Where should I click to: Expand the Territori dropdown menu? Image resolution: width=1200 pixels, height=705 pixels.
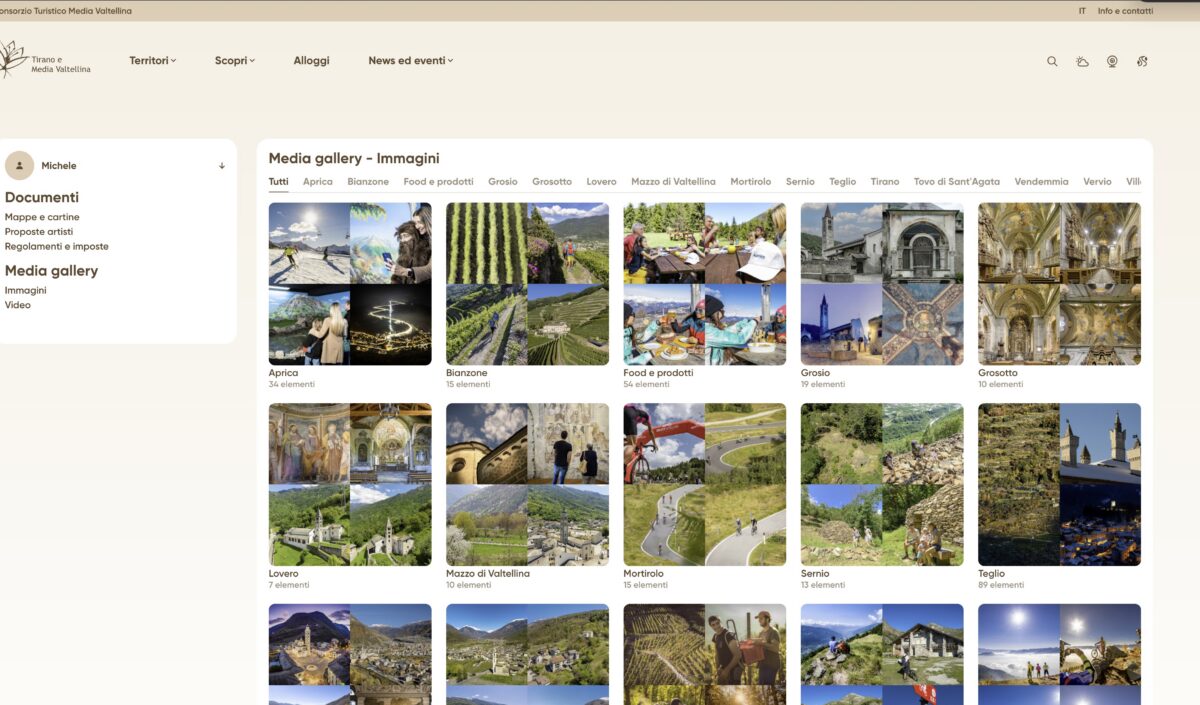coord(152,61)
